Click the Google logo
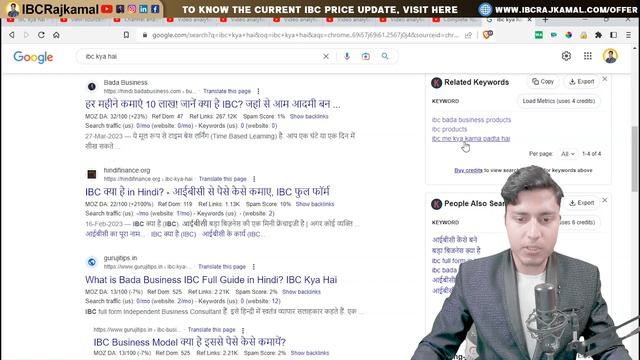640x360 pixels. click(x=33, y=57)
